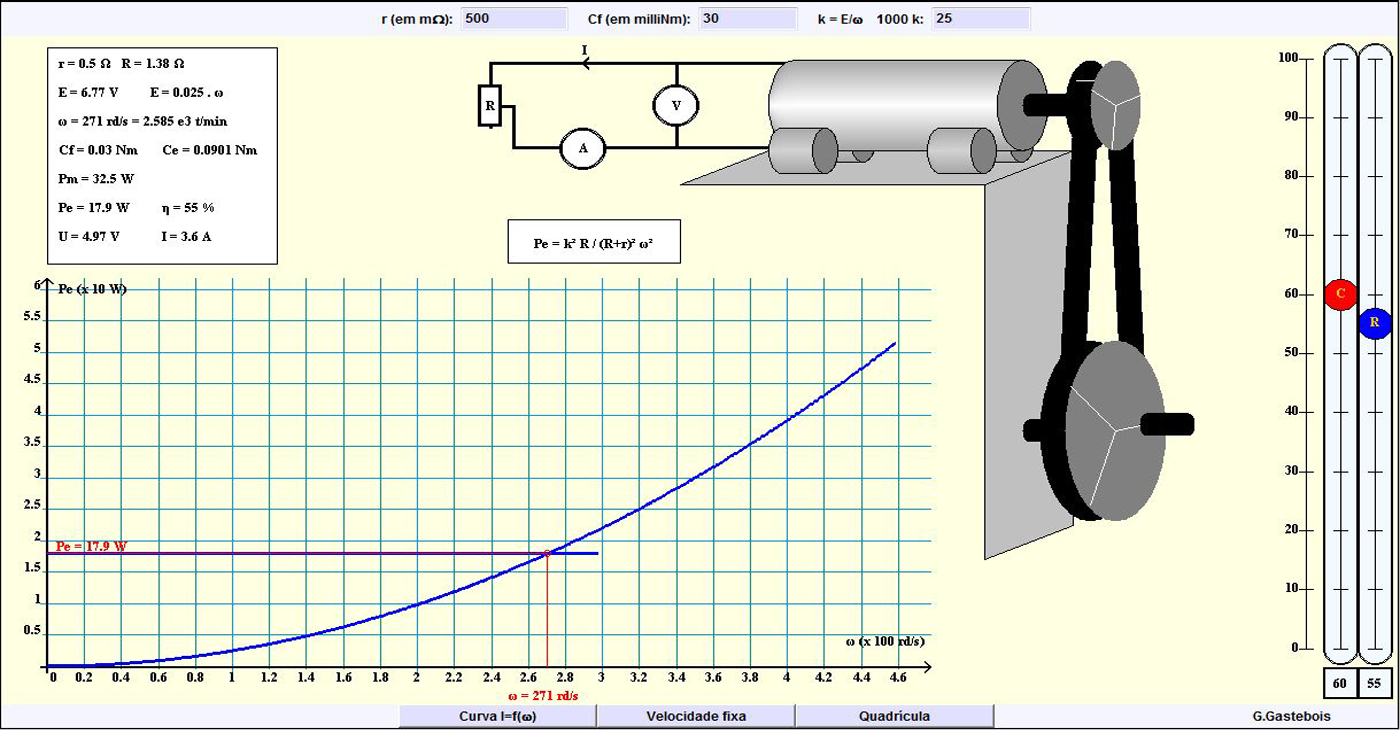Click the 'Ce = 0.0901 Nm' value
This screenshot has height=730, width=1400.
point(209,150)
